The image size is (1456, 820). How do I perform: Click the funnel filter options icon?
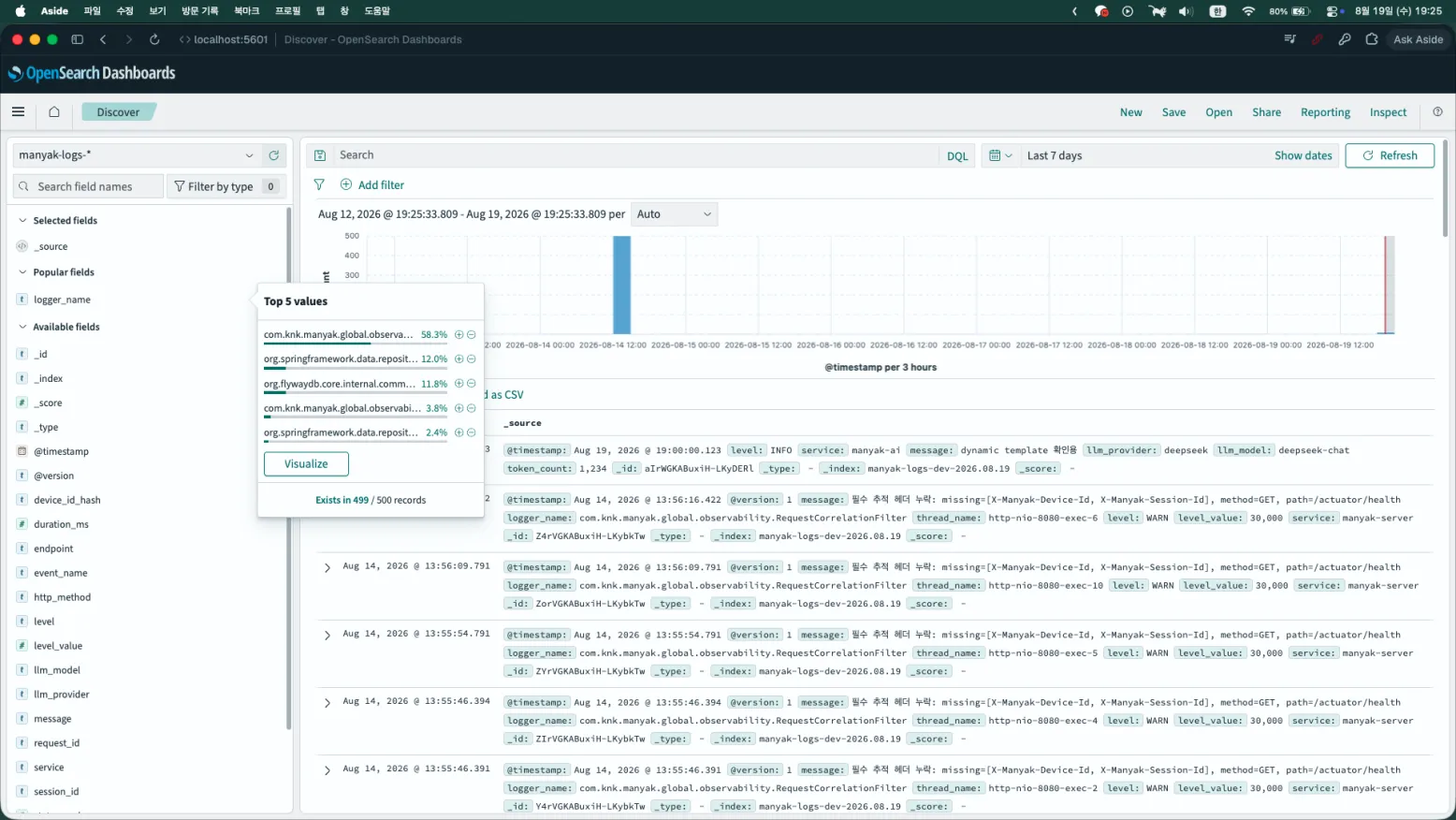[319, 185]
